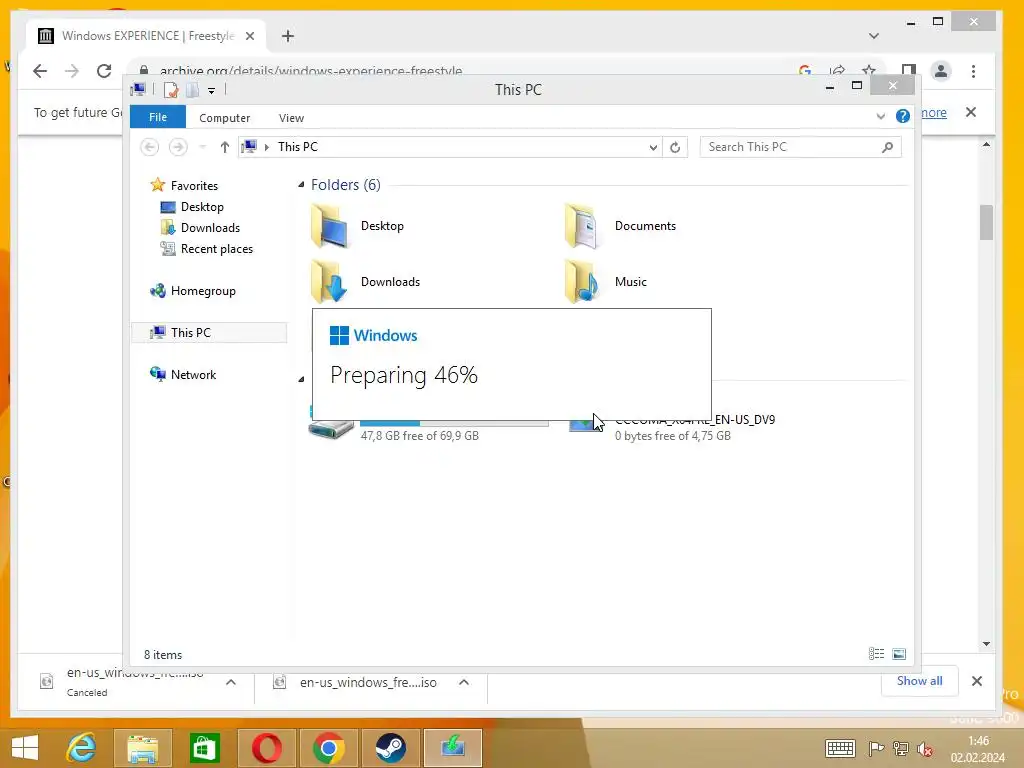Click the Properties quick access toolbar icon
Screen dimensions: 1024x768
171,90
